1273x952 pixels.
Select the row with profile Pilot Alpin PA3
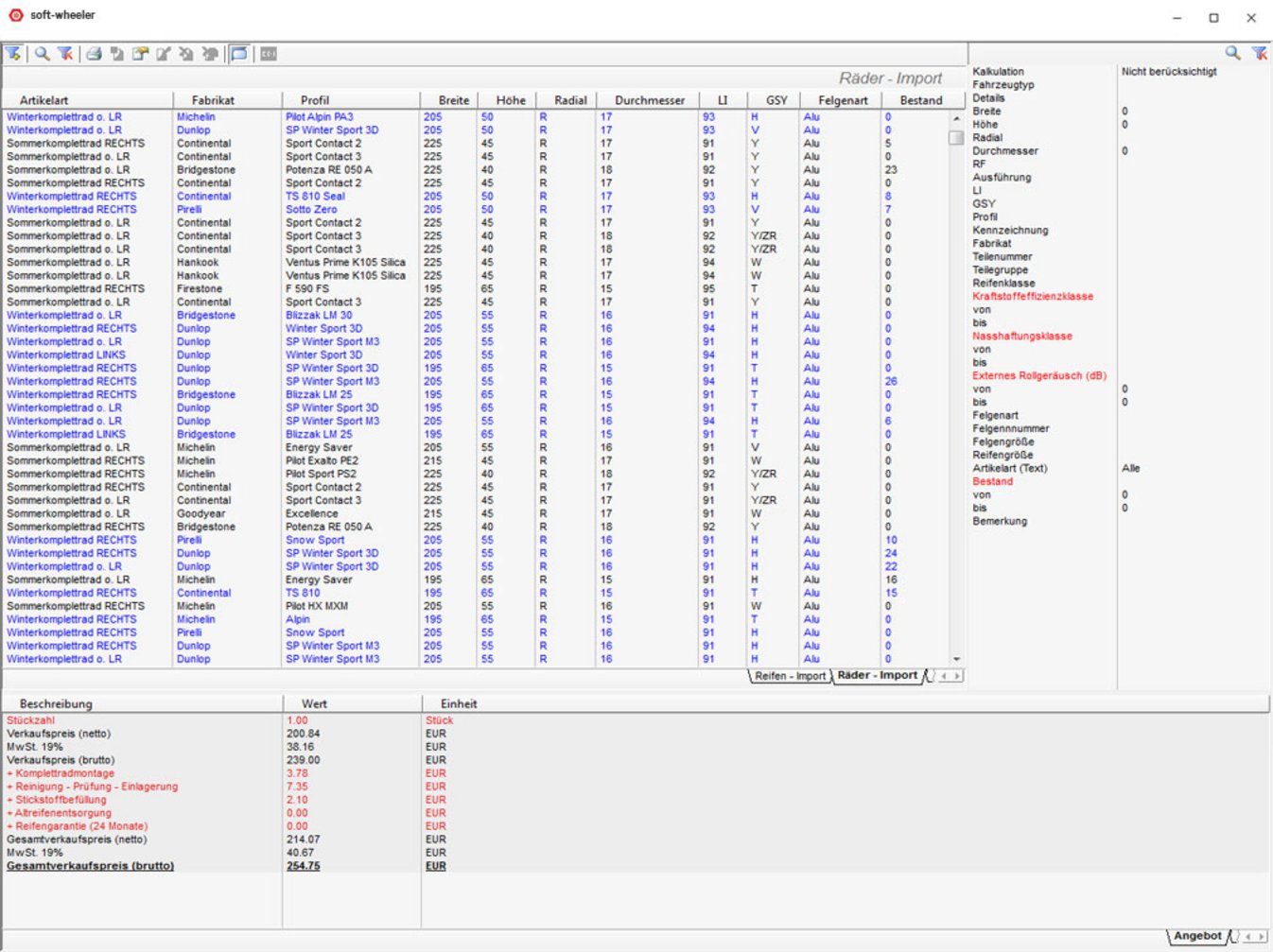[475, 117]
